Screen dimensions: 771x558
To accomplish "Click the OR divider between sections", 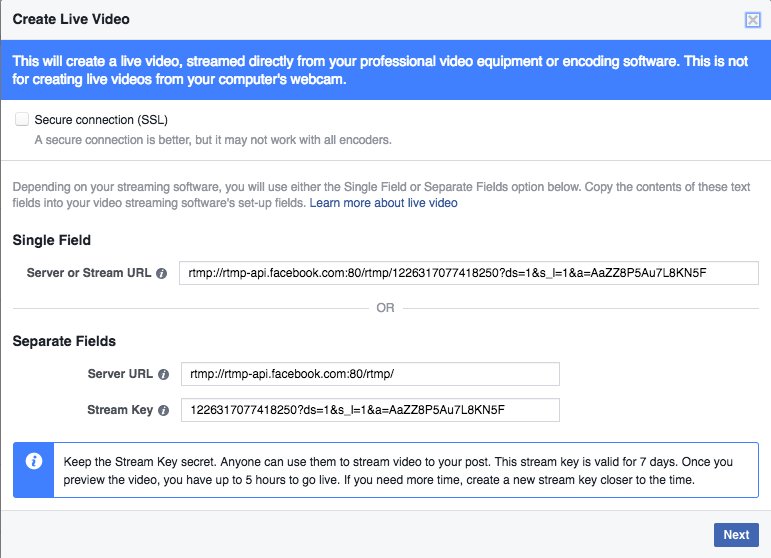I will (x=385, y=308).
